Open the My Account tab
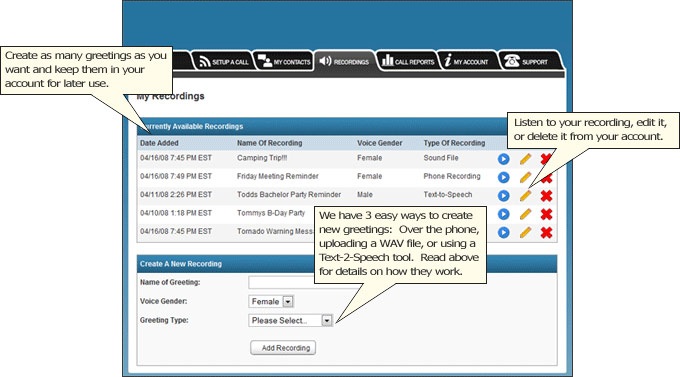The image size is (680, 377). pyautogui.click(x=467, y=62)
